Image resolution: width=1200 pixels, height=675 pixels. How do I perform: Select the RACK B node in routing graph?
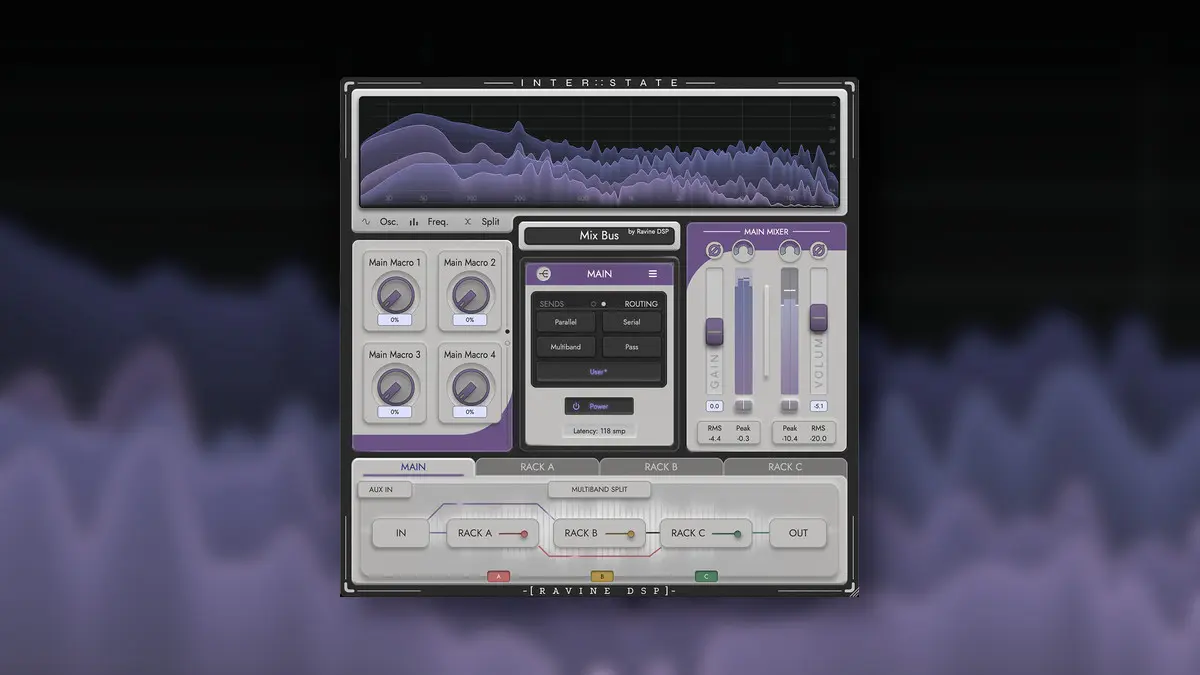point(599,533)
